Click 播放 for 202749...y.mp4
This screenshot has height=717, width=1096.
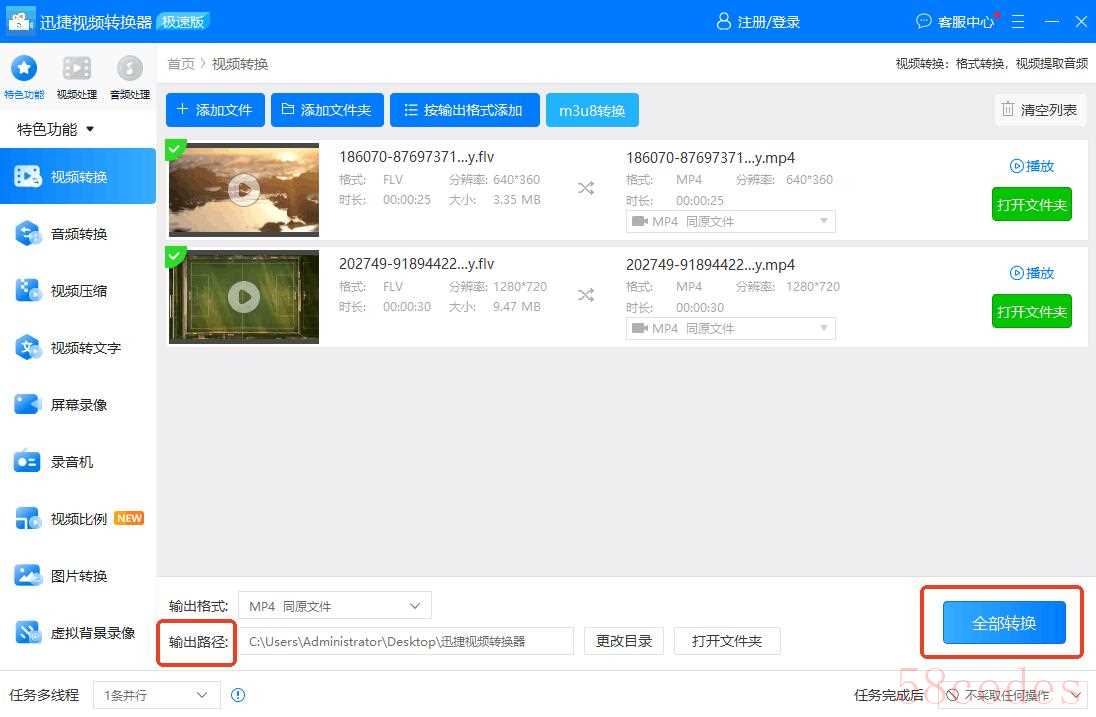(1032, 273)
